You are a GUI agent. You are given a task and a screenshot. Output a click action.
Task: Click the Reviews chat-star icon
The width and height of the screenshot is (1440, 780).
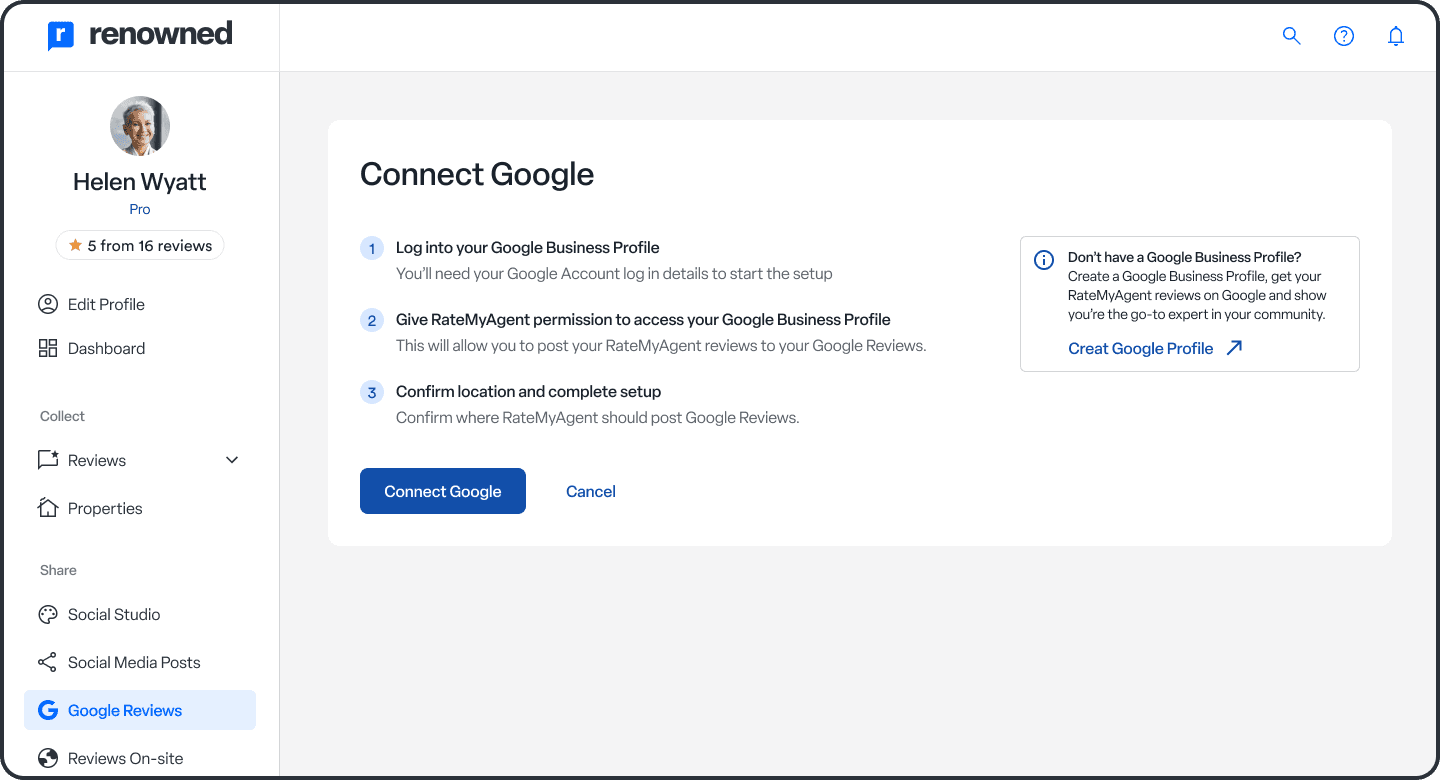click(x=48, y=460)
